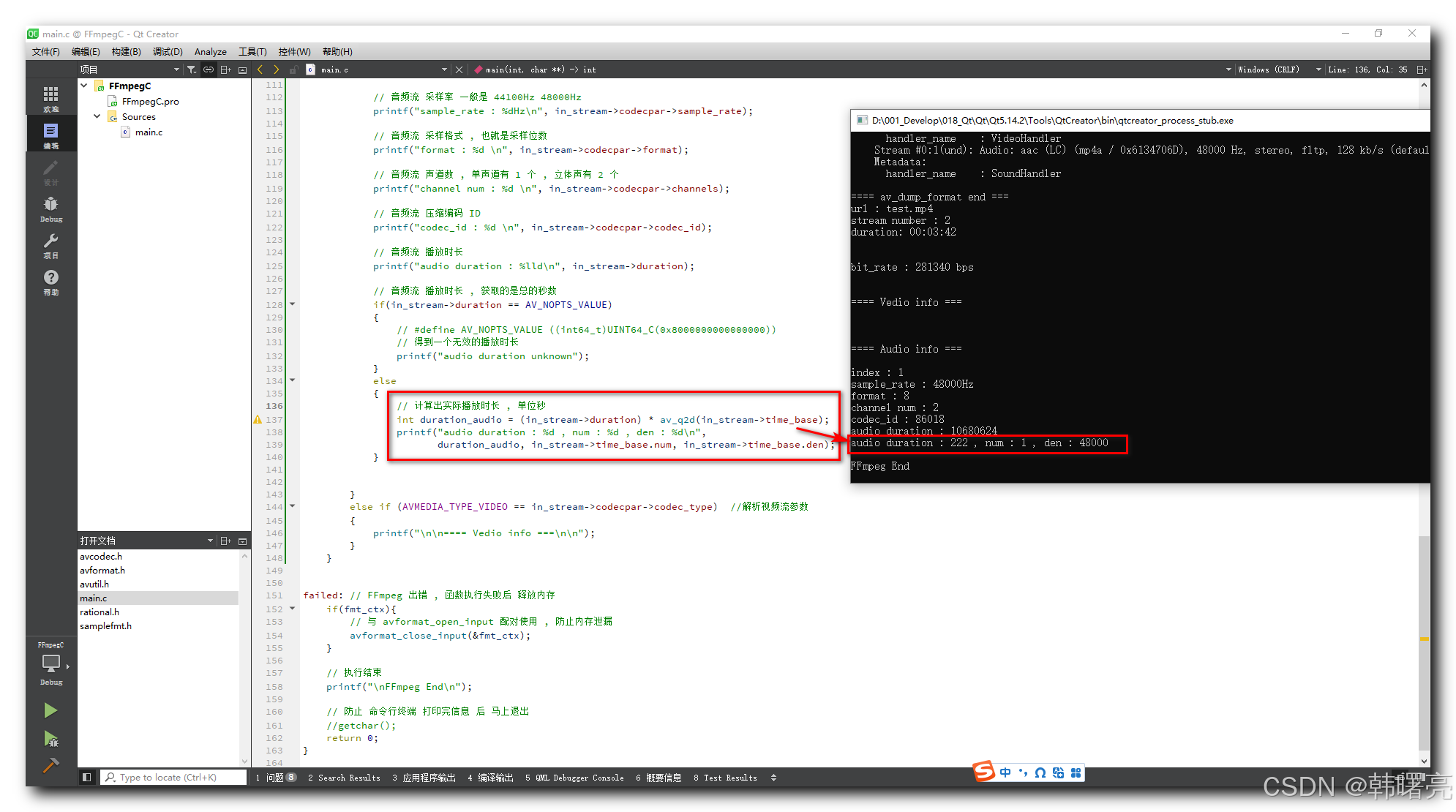Open the 调试(D) menu
This screenshot has height=812, width=1456.
click(x=168, y=52)
